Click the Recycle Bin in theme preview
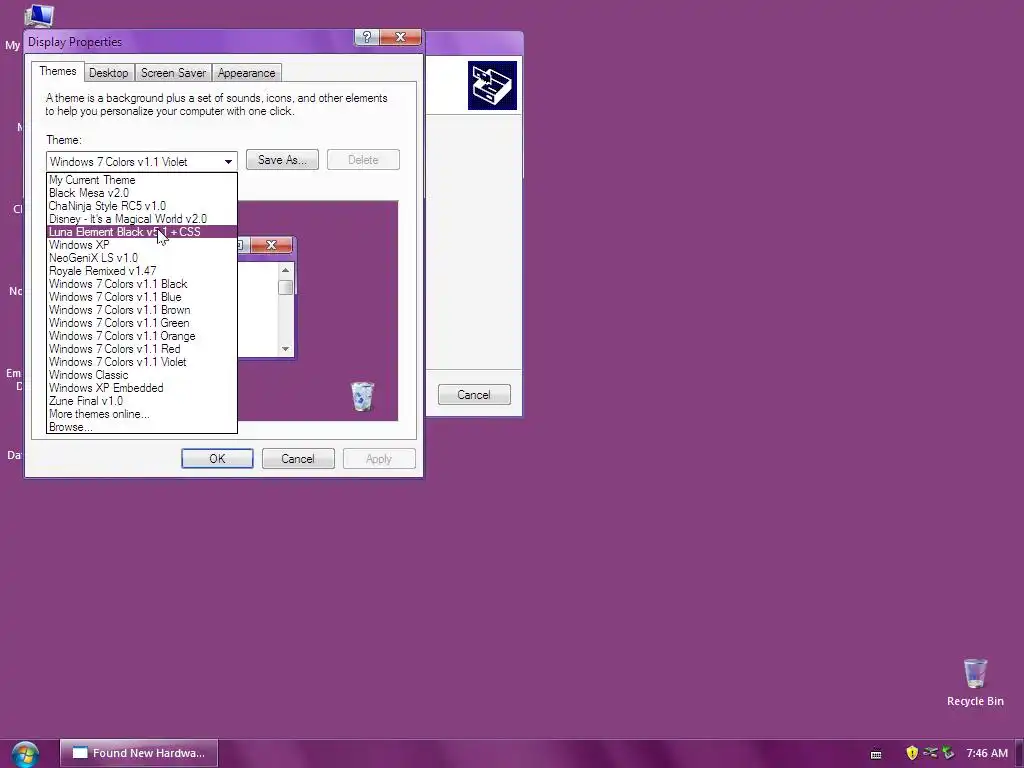This screenshot has width=1024, height=768. (362, 396)
